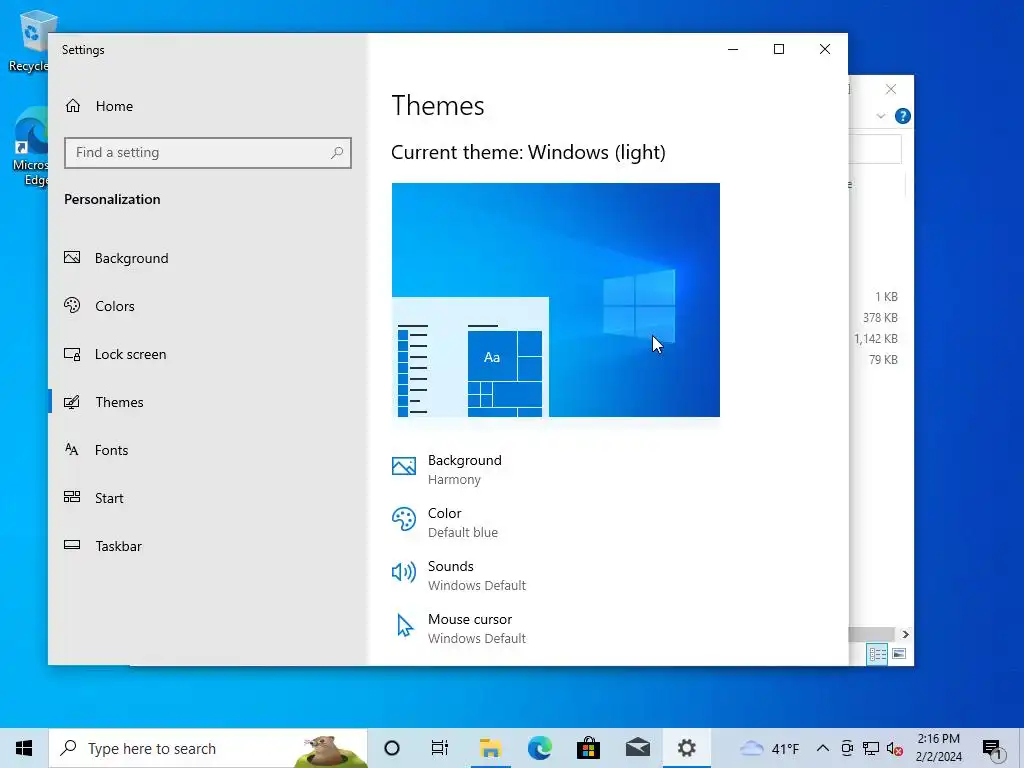The height and width of the screenshot is (768, 1024).
Task: Show hidden system tray icons
Action: pos(823,748)
